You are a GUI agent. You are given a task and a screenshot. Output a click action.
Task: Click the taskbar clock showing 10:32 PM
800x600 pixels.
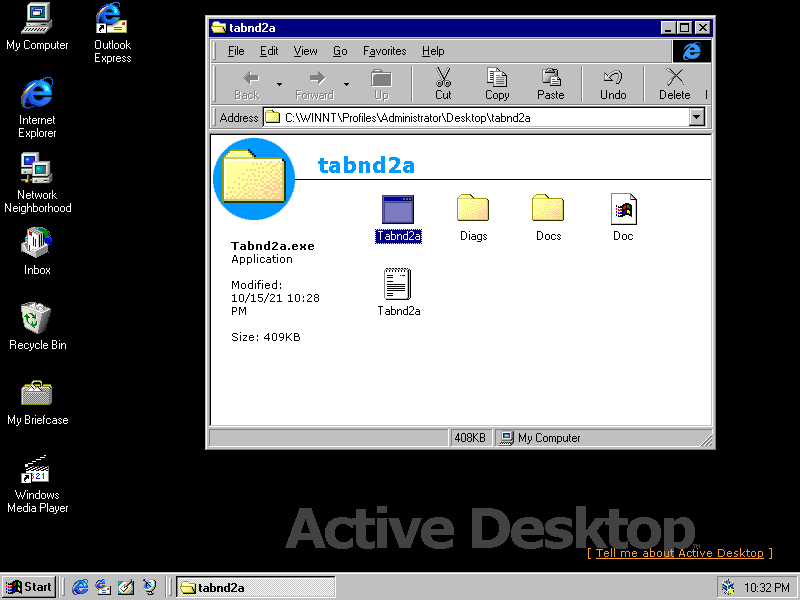[766, 588]
